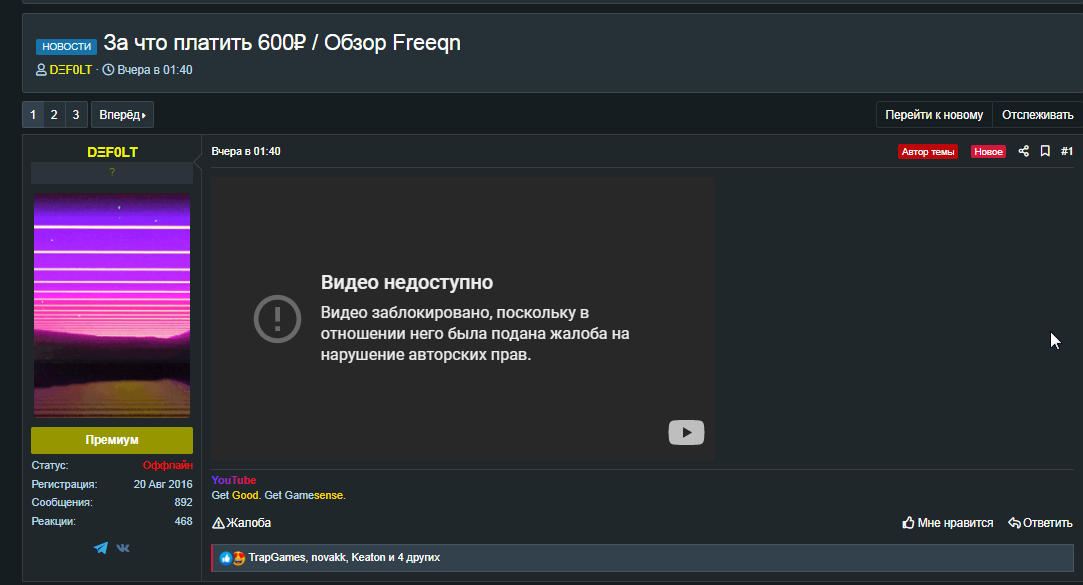Image resolution: width=1083 pixels, height=585 pixels.
Task: Open D=F0LT username in post sidebar
Action: click(112, 152)
